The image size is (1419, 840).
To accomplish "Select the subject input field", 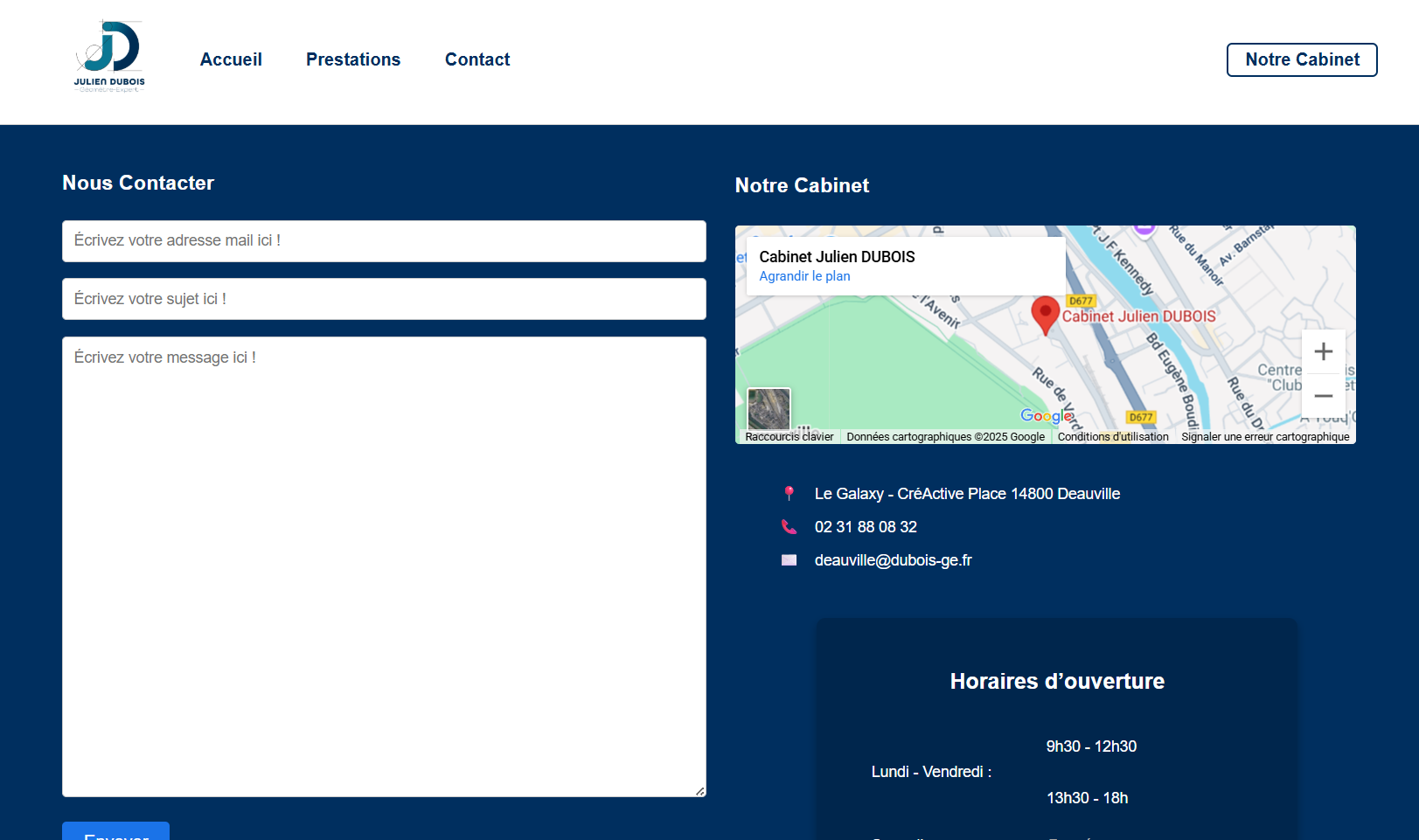I will coord(384,299).
